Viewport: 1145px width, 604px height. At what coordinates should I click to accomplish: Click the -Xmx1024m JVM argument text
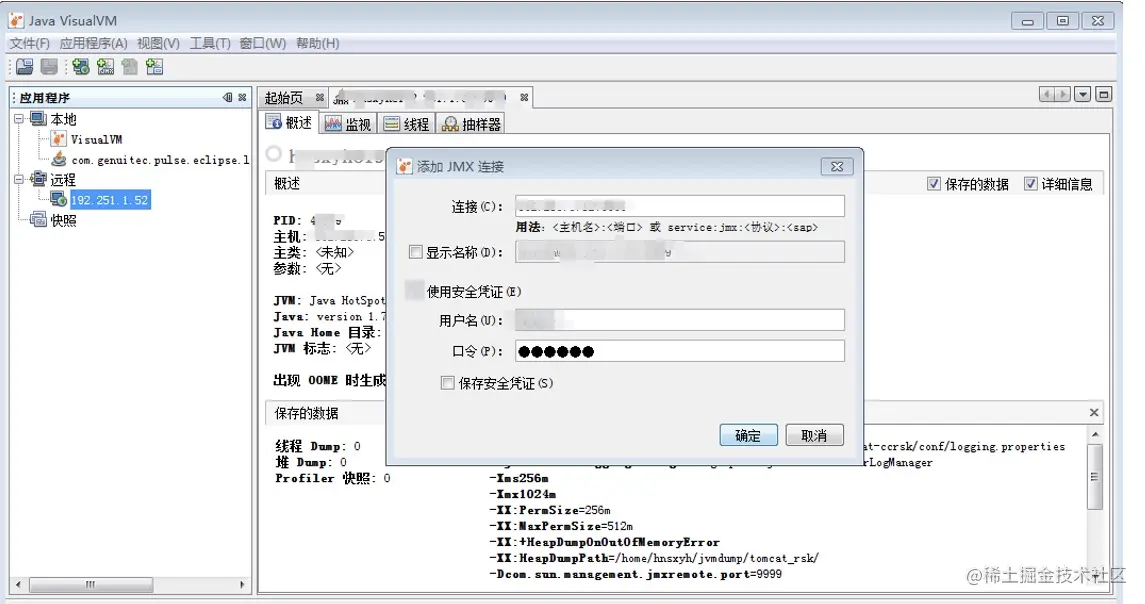[x=522, y=494]
